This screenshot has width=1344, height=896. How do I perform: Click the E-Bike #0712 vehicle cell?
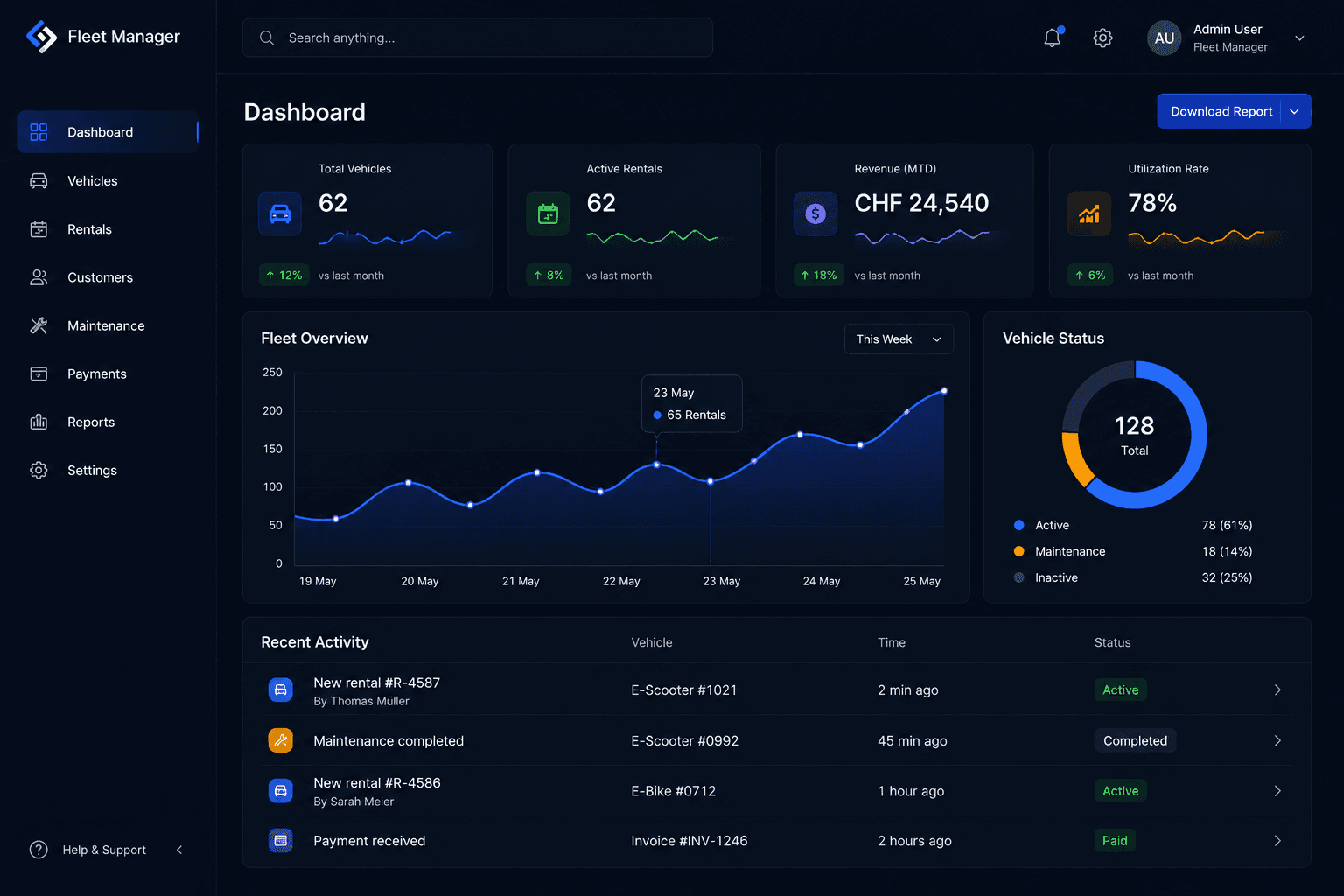pyautogui.click(x=673, y=790)
